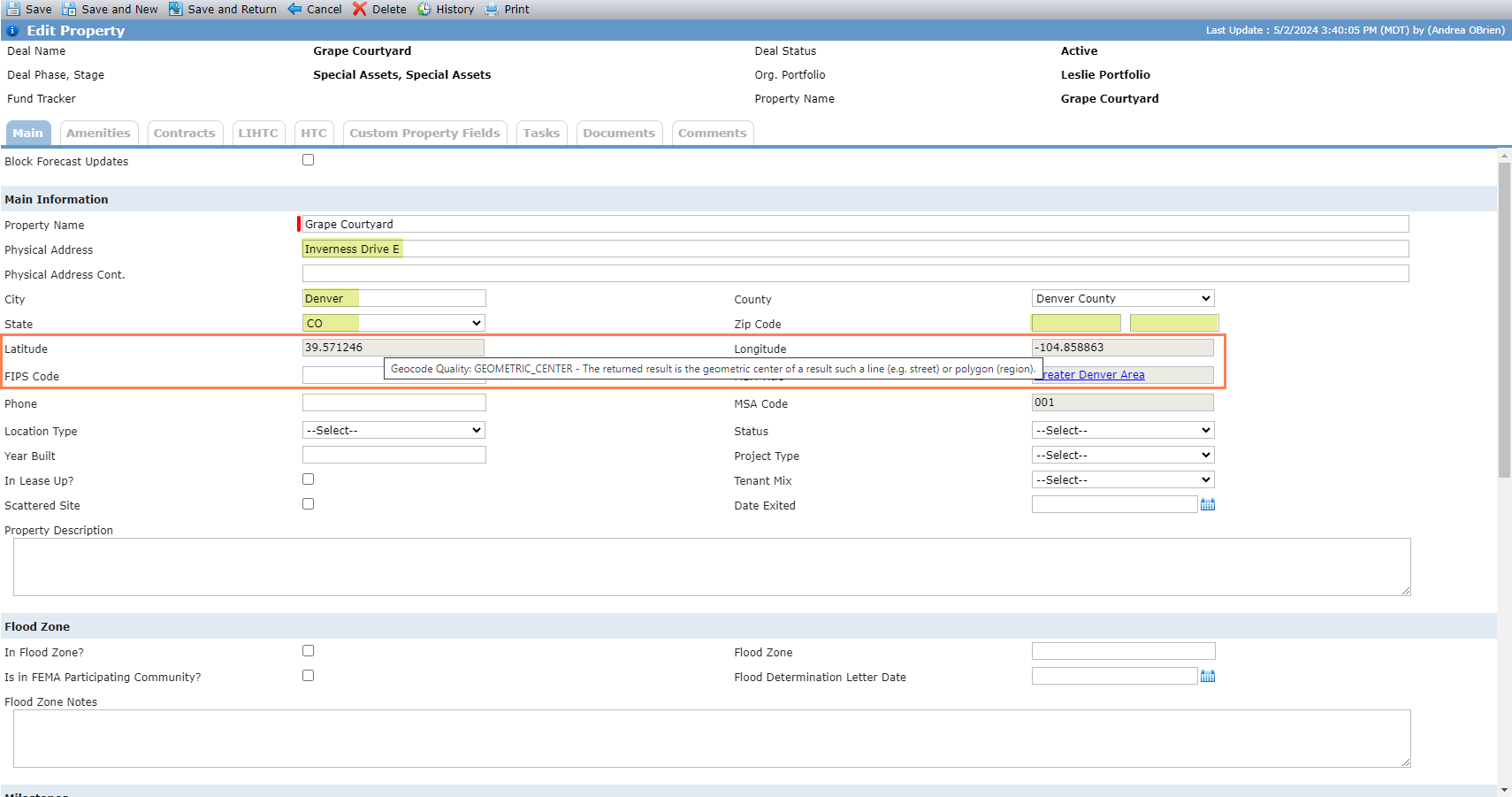Click the Date Exited input

pos(1114,504)
